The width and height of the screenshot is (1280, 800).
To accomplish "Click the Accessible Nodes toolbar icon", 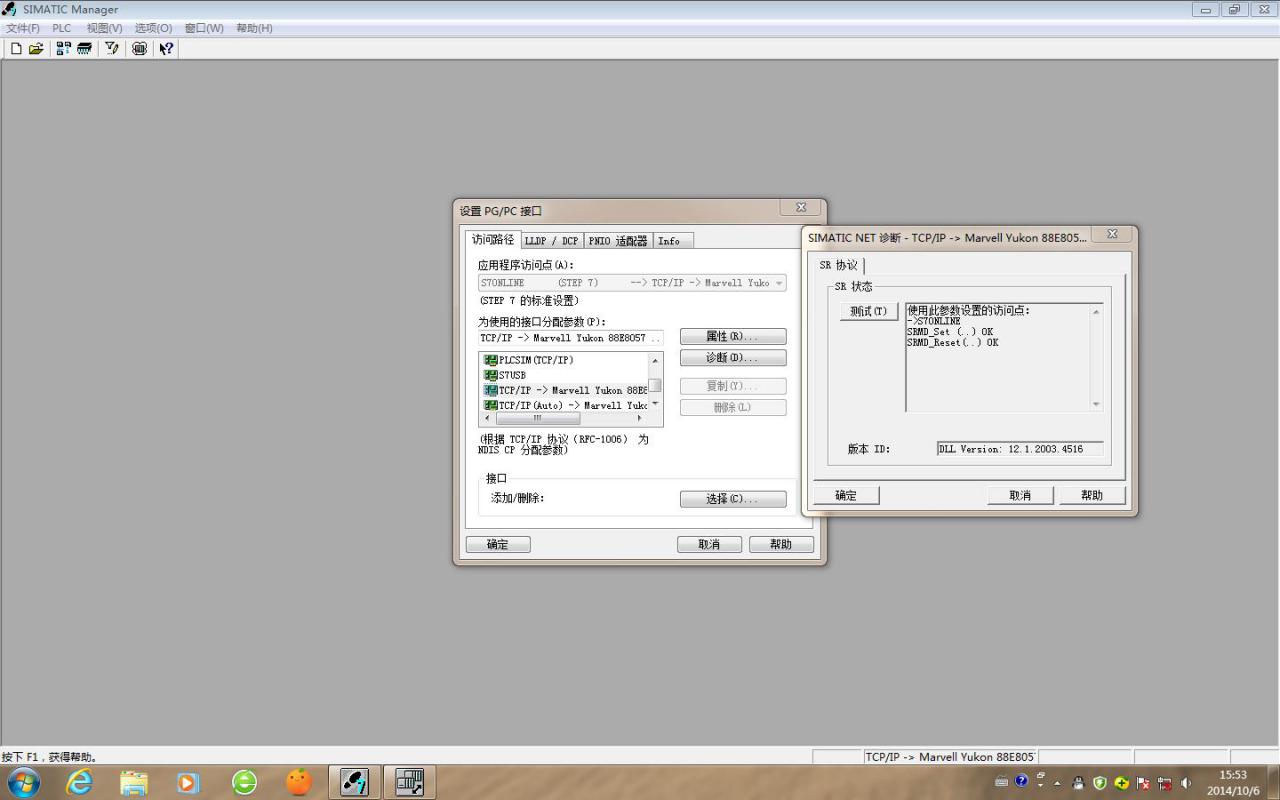I will pos(63,48).
